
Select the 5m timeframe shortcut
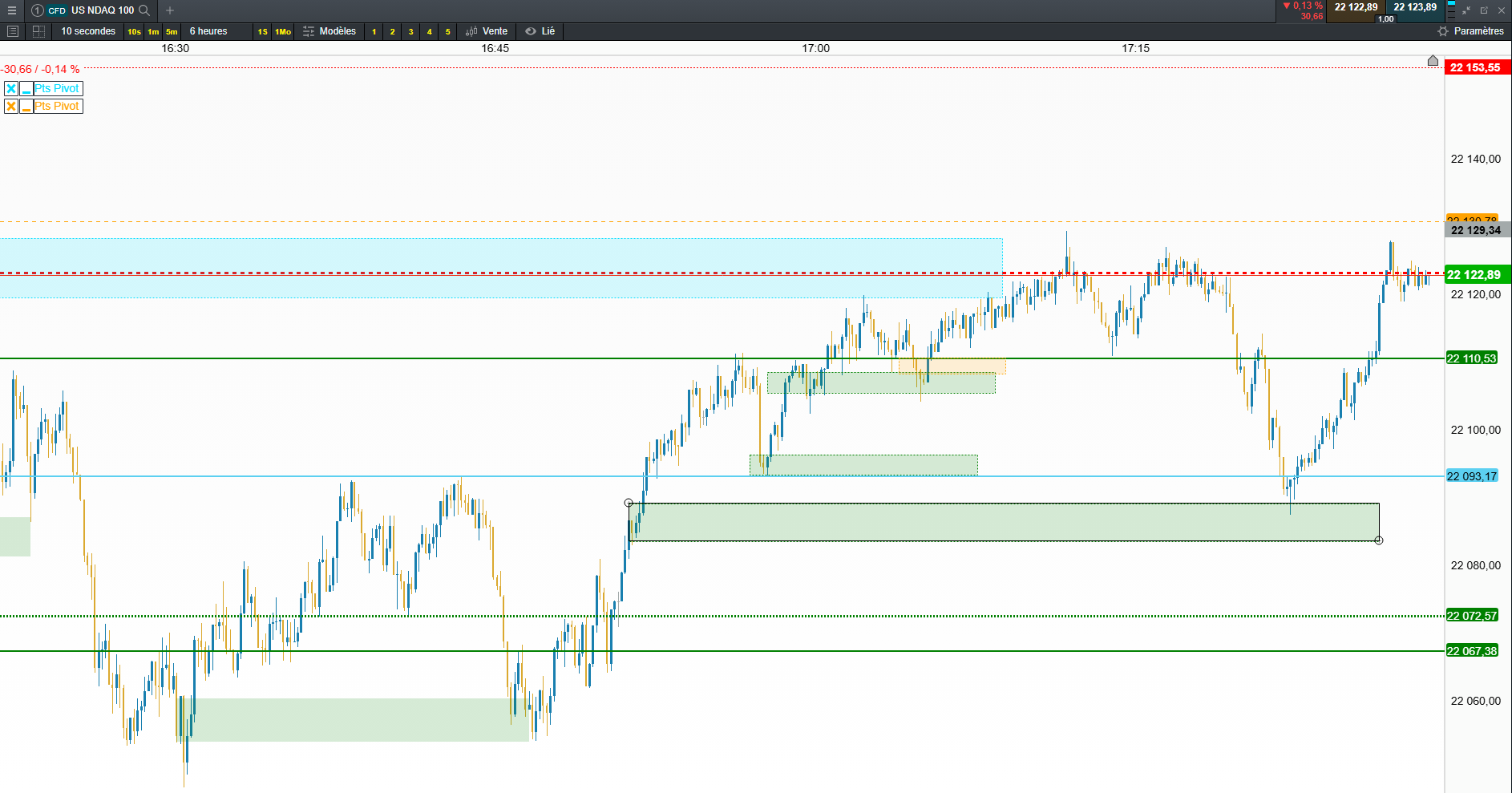click(x=172, y=32)
